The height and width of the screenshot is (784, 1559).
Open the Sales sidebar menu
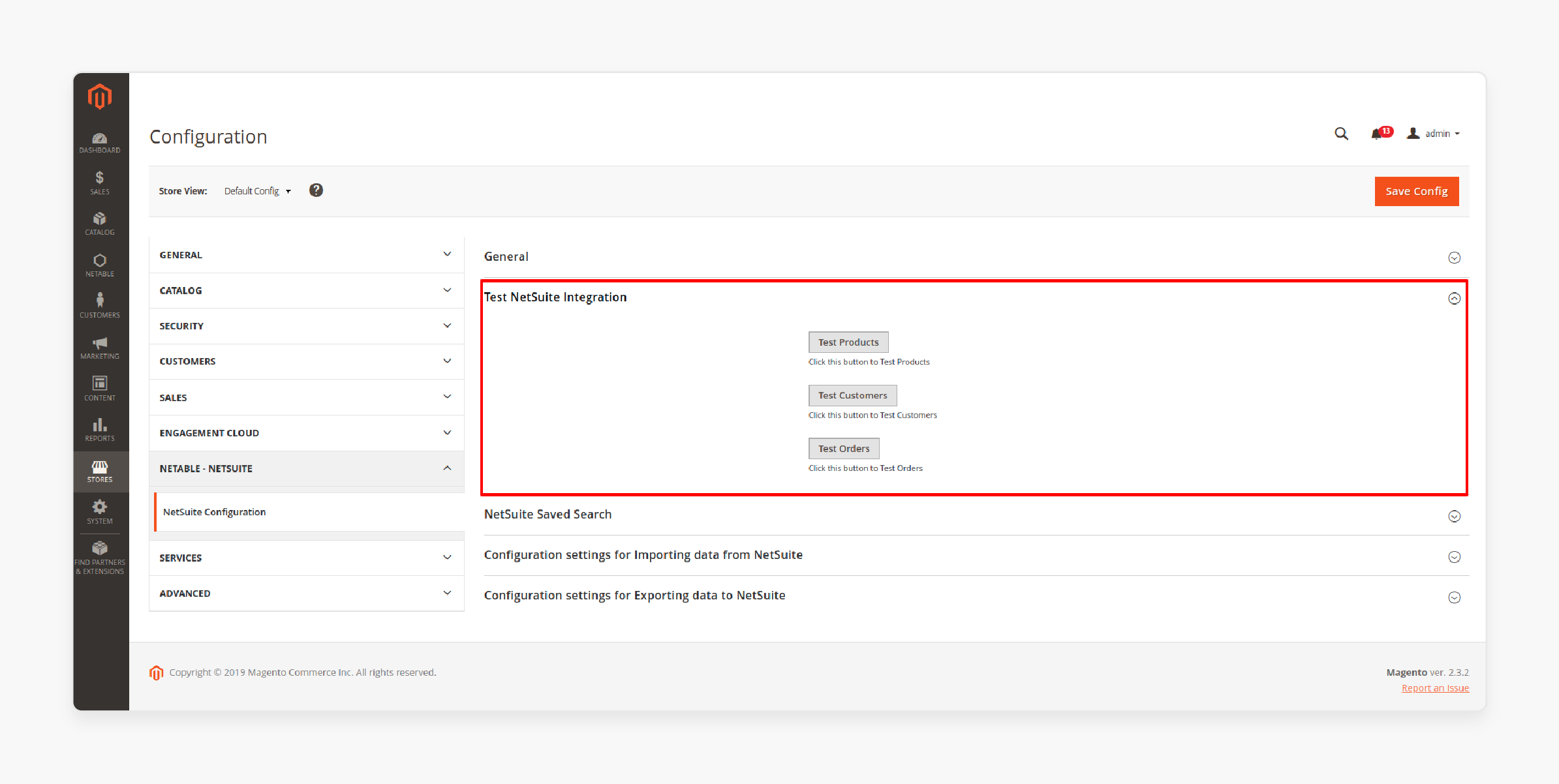click(x=100, y=183)
